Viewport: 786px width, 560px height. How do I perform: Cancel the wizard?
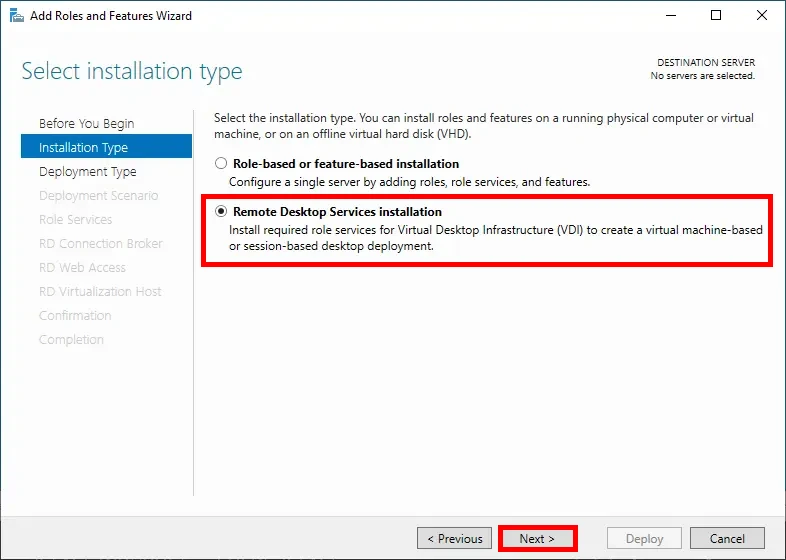pyautogui.click(x=727, y=539)
